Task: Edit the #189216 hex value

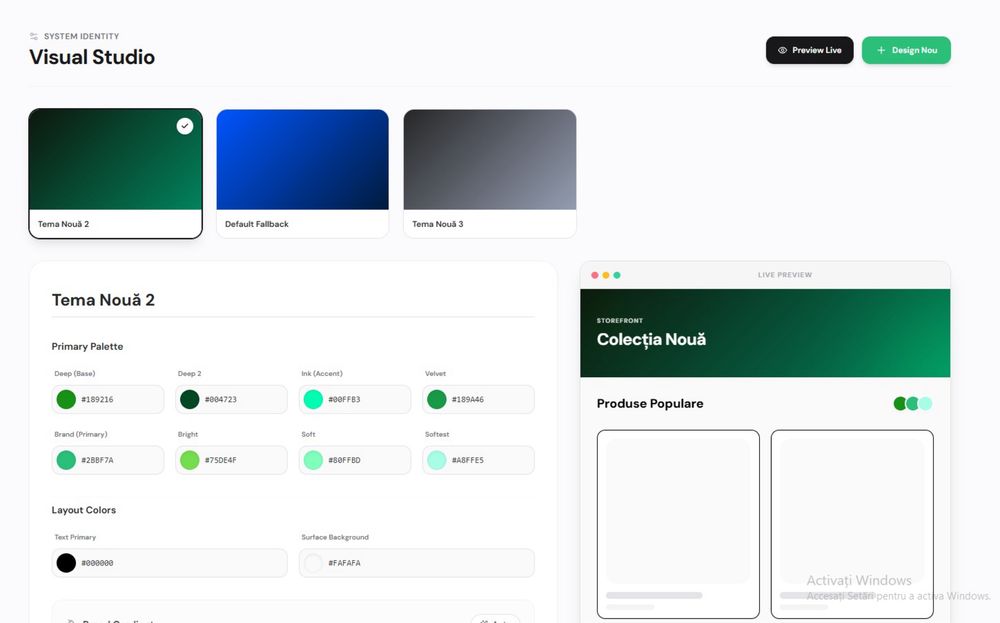Action: click(x=97, y=400)
